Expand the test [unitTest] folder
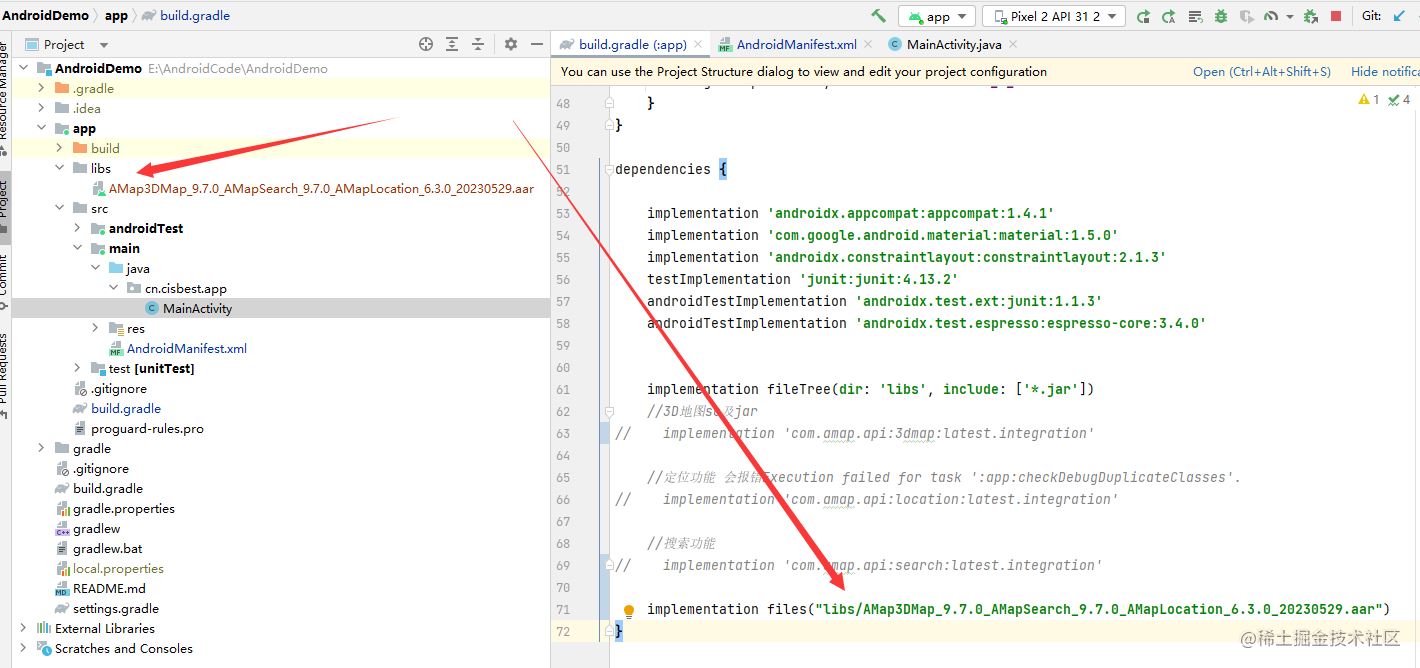The image size is (1420, 668). [x=77, y=368]
